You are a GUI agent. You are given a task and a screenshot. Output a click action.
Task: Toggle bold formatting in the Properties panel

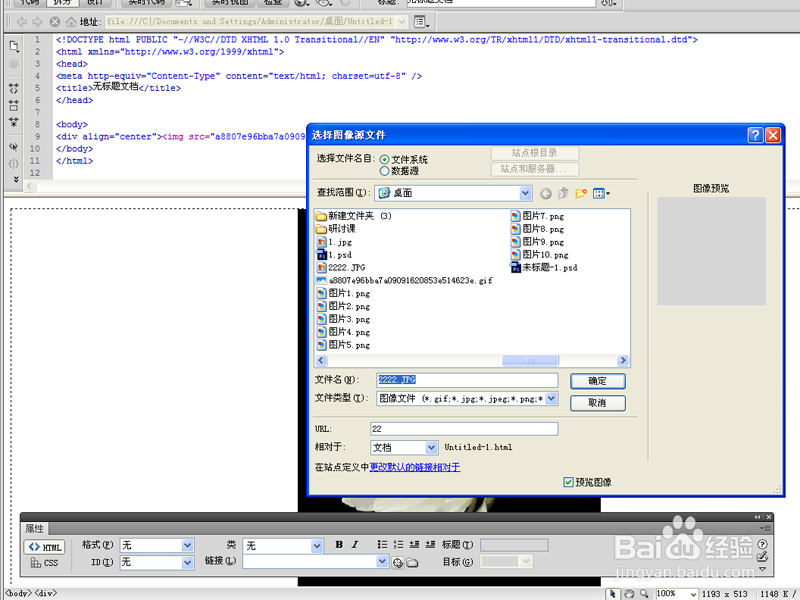tap(339, 545)
